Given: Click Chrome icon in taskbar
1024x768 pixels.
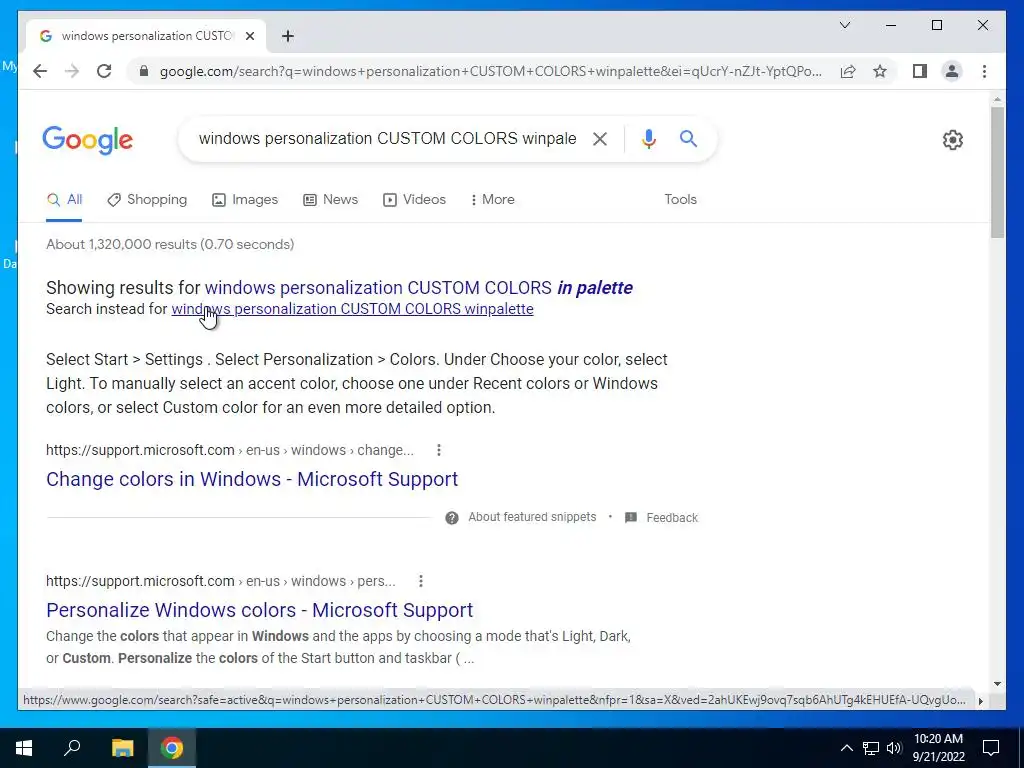Looking at the screenshot, I should [172, 748].
